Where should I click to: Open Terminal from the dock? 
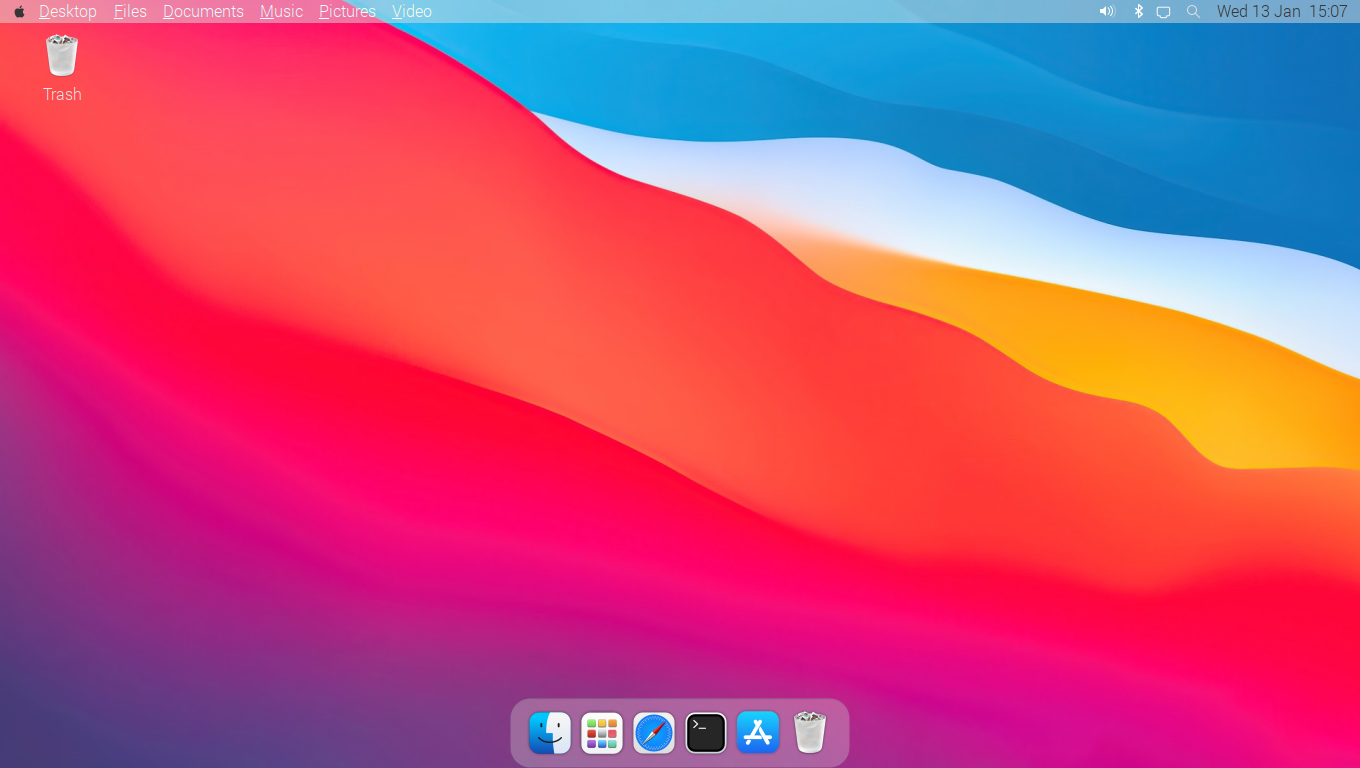tap(706, 733)
